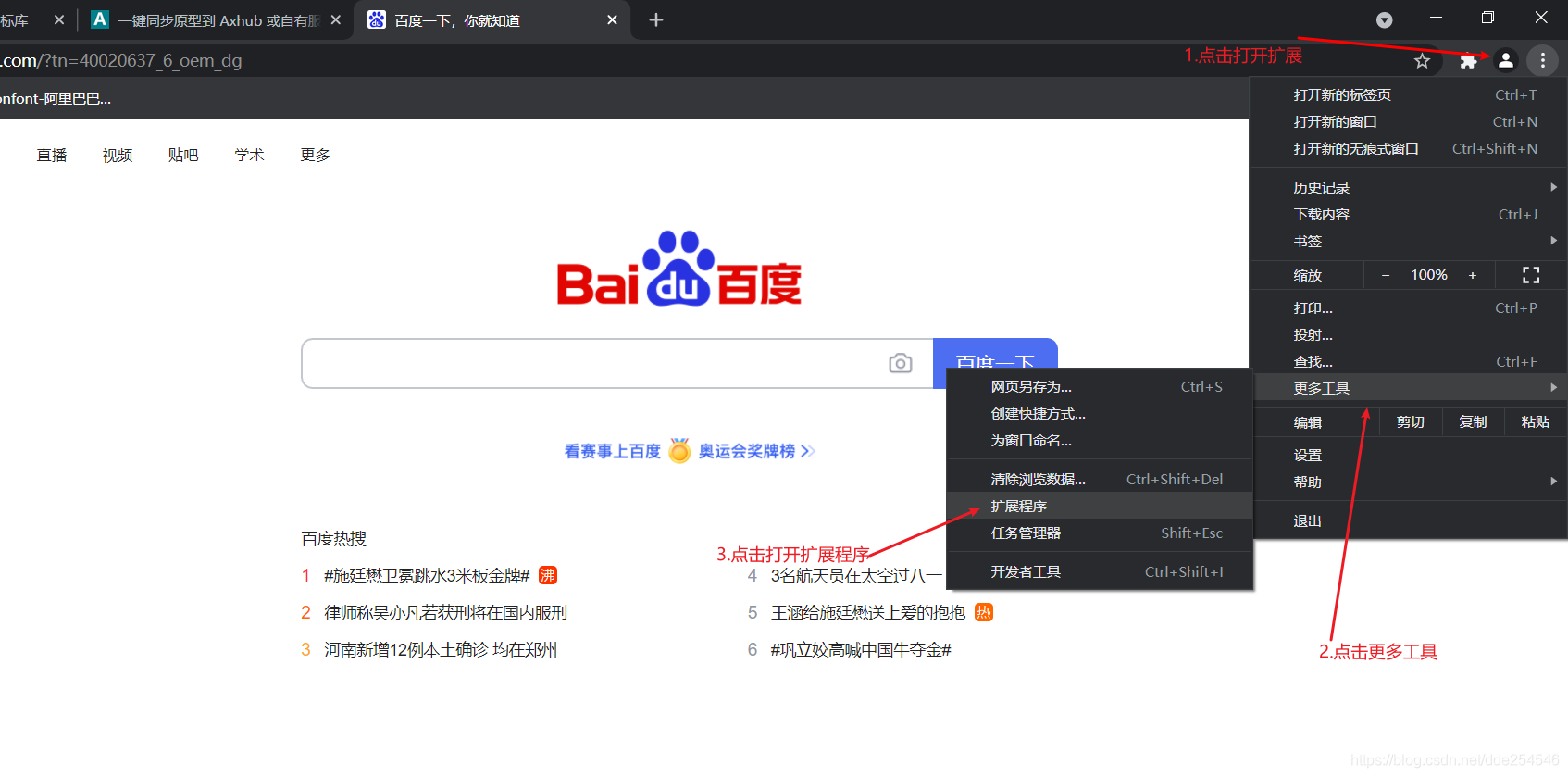Open the user profile avatar icon
The image size is (1568, 777).
pyautogui.click(x=1506, y=60)
